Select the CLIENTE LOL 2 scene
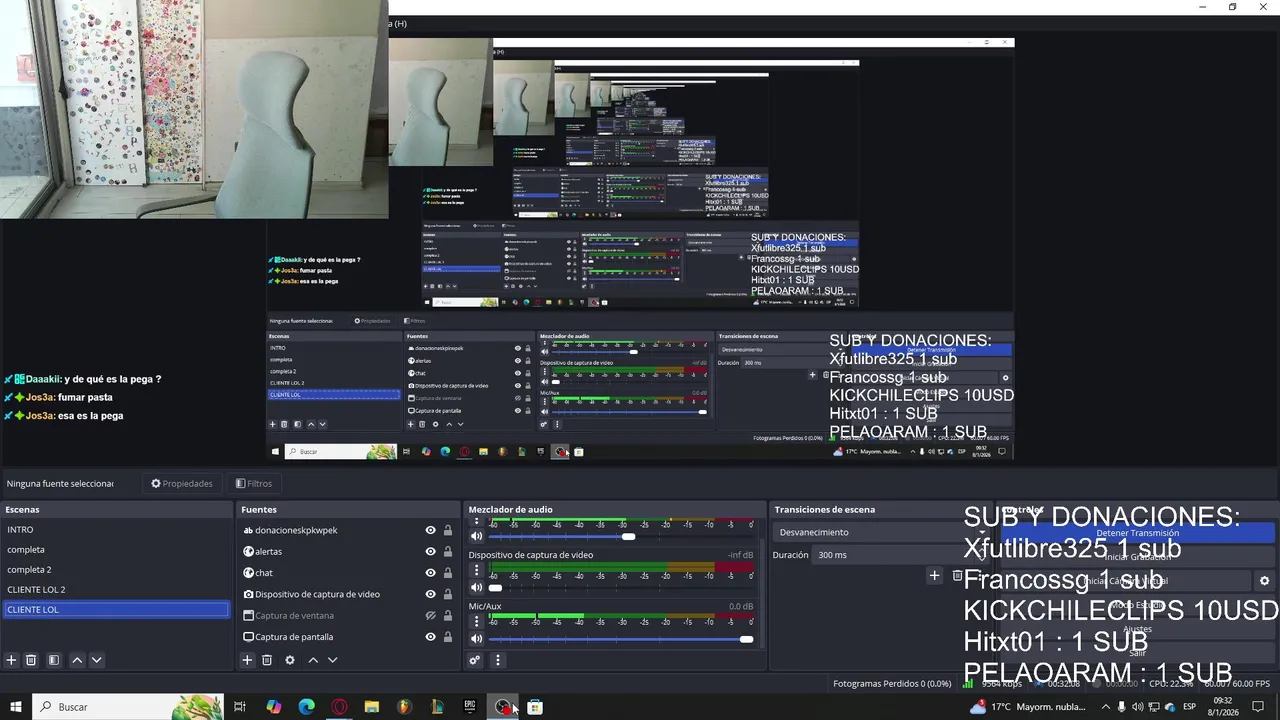 (116, 590)
